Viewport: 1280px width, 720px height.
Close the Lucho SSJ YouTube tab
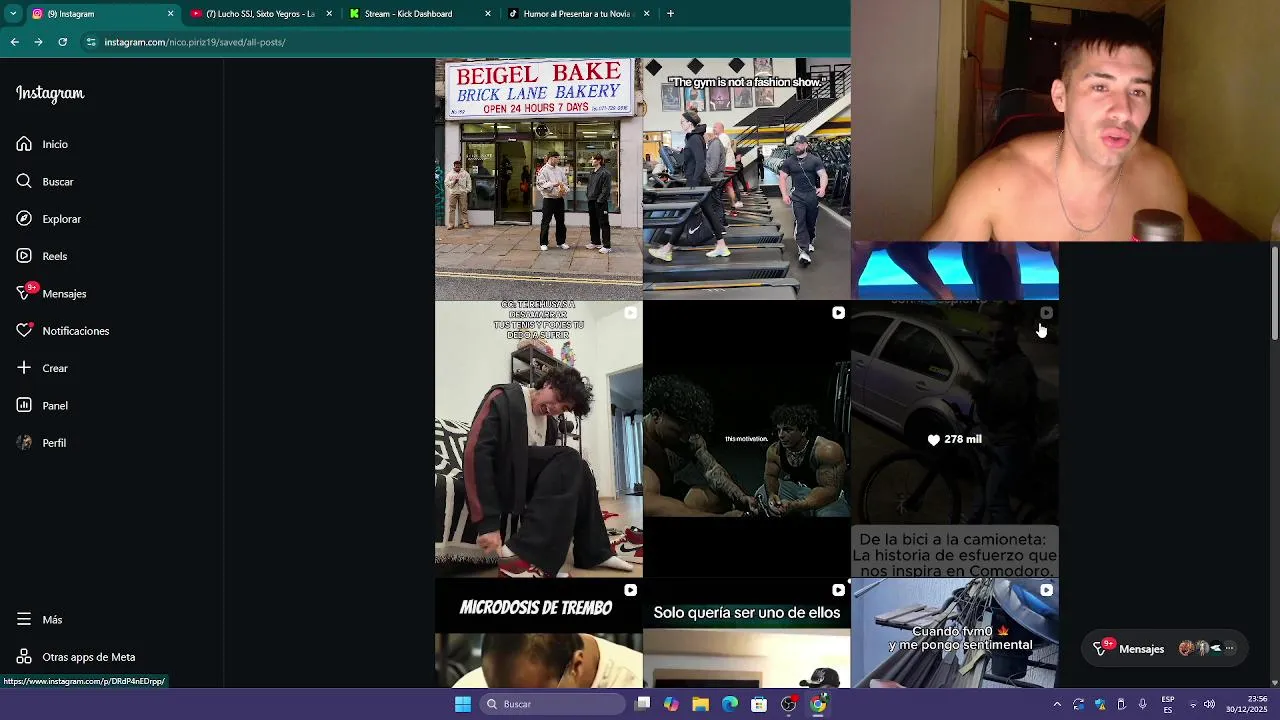(329, 14)
